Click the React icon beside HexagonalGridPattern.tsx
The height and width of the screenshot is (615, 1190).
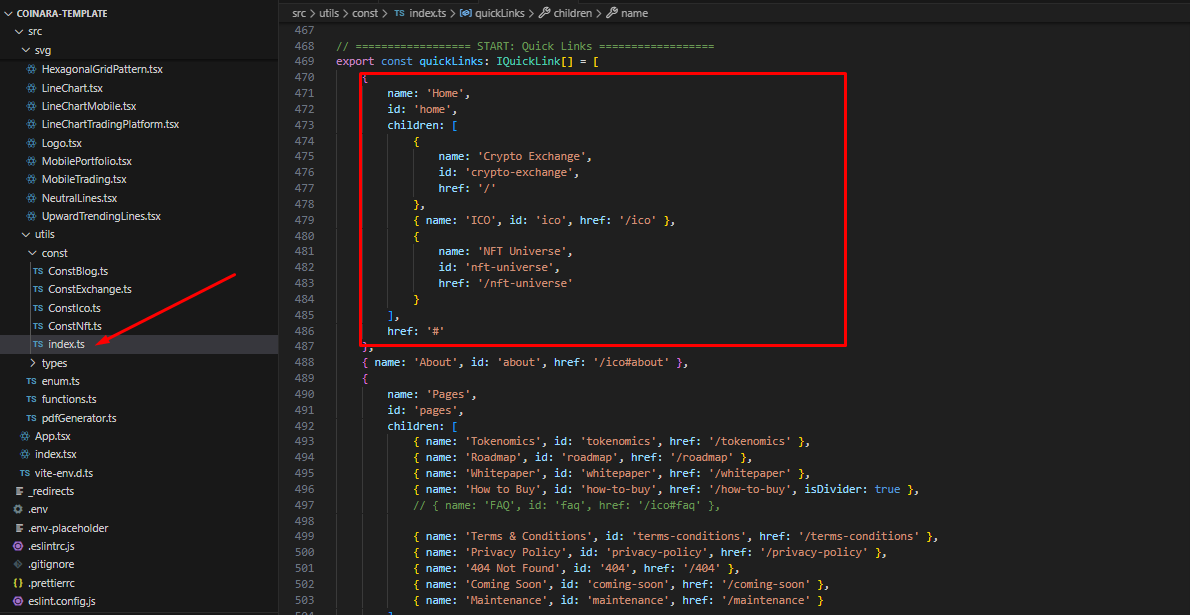[31, 69]
